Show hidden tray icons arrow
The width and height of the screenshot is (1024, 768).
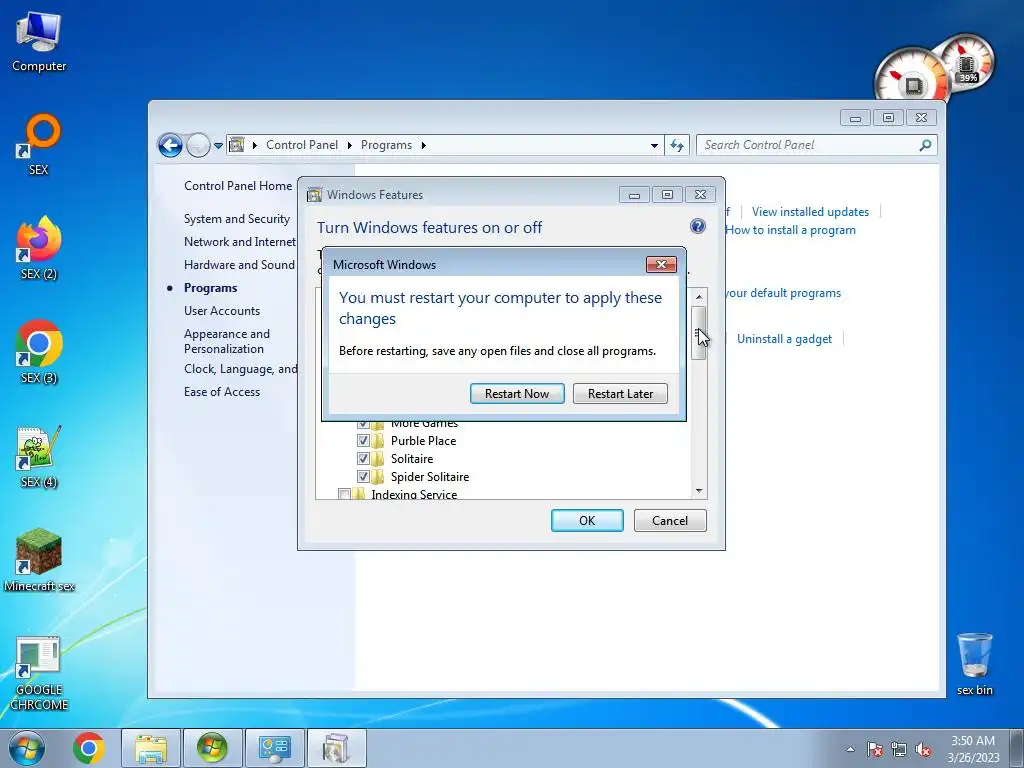click(850, 749)
